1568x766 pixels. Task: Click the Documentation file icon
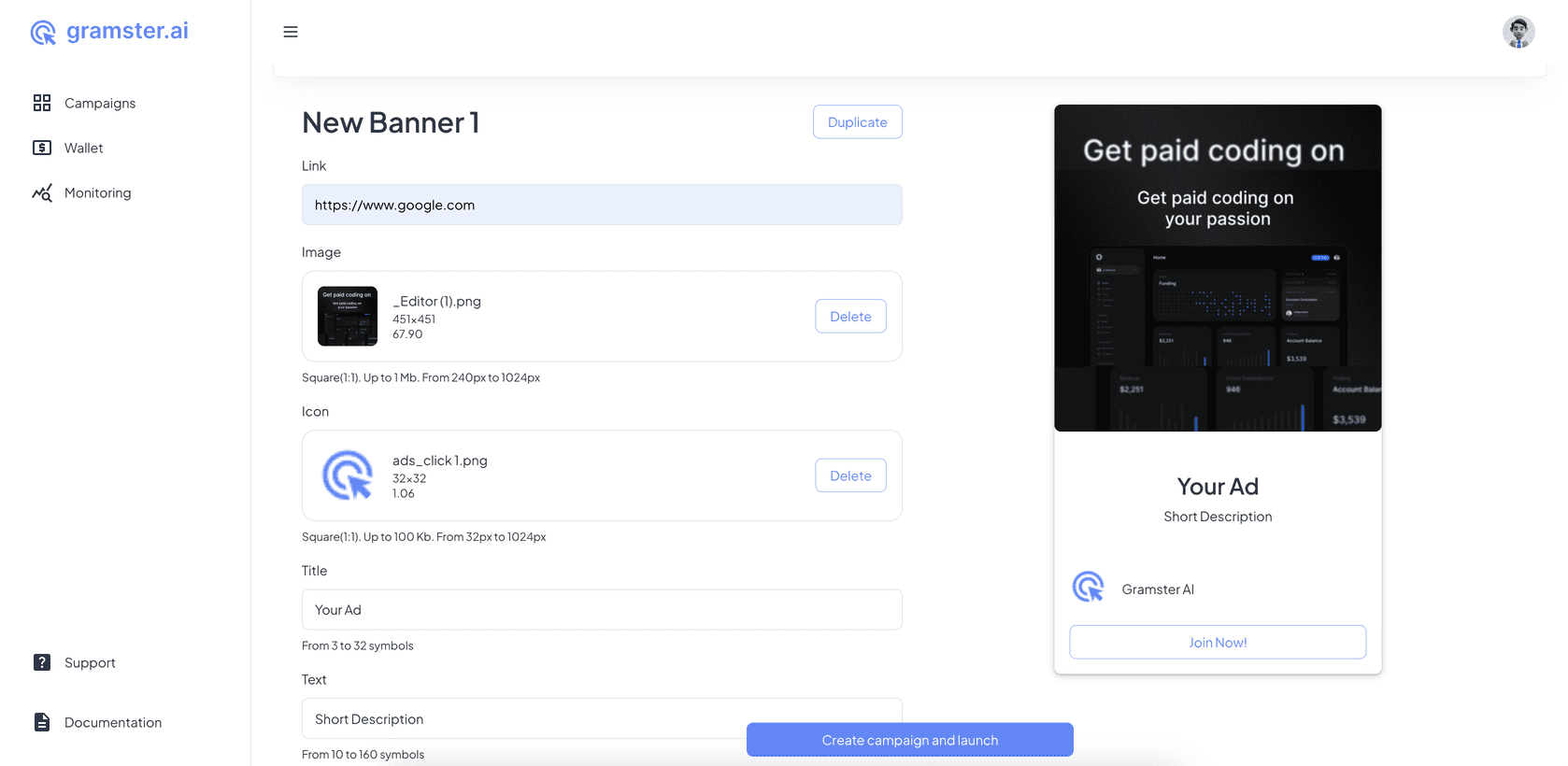[x=42, y=722]
